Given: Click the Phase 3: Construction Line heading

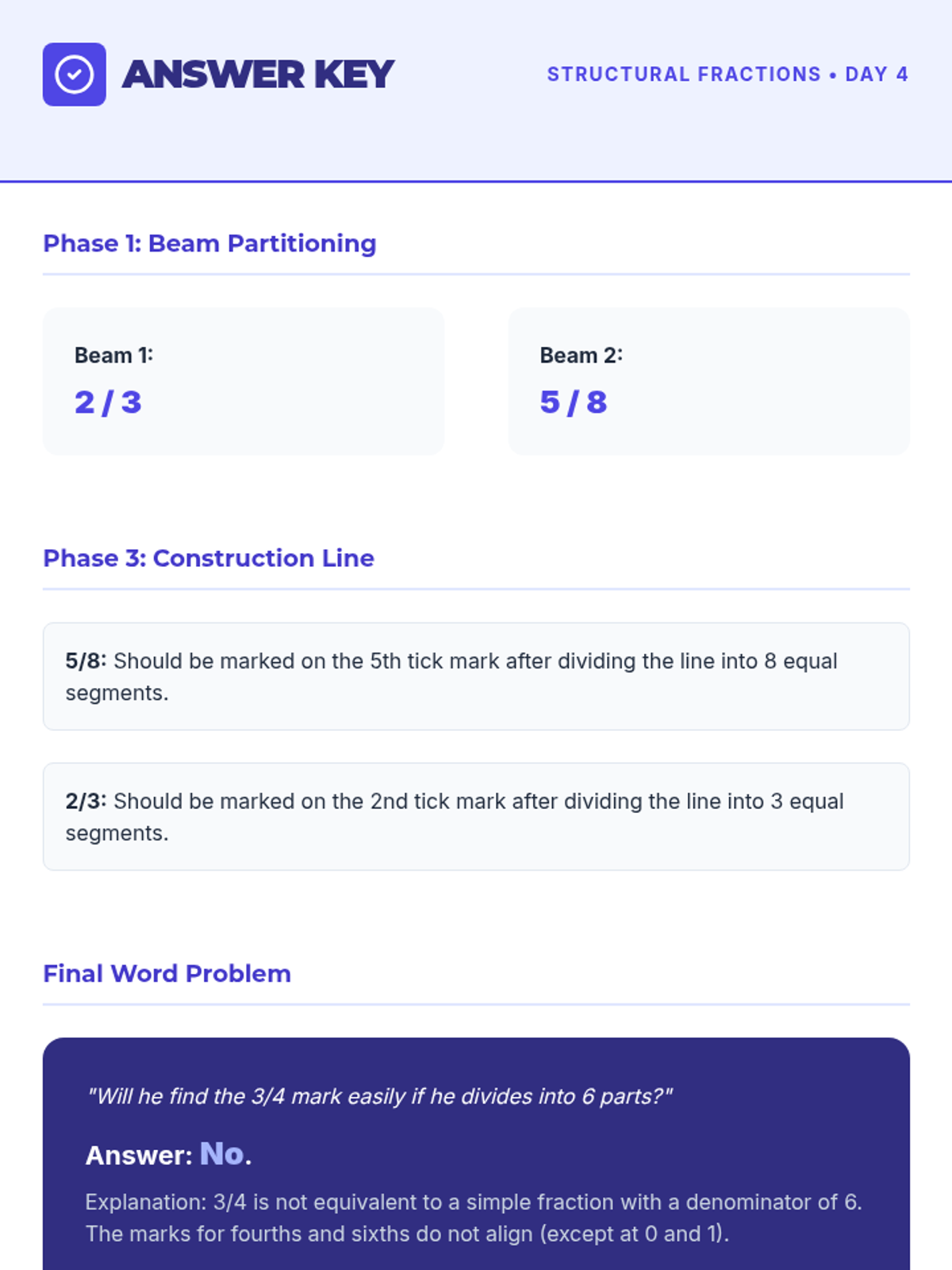Looking at the screenshot, I should click(209, 559).
